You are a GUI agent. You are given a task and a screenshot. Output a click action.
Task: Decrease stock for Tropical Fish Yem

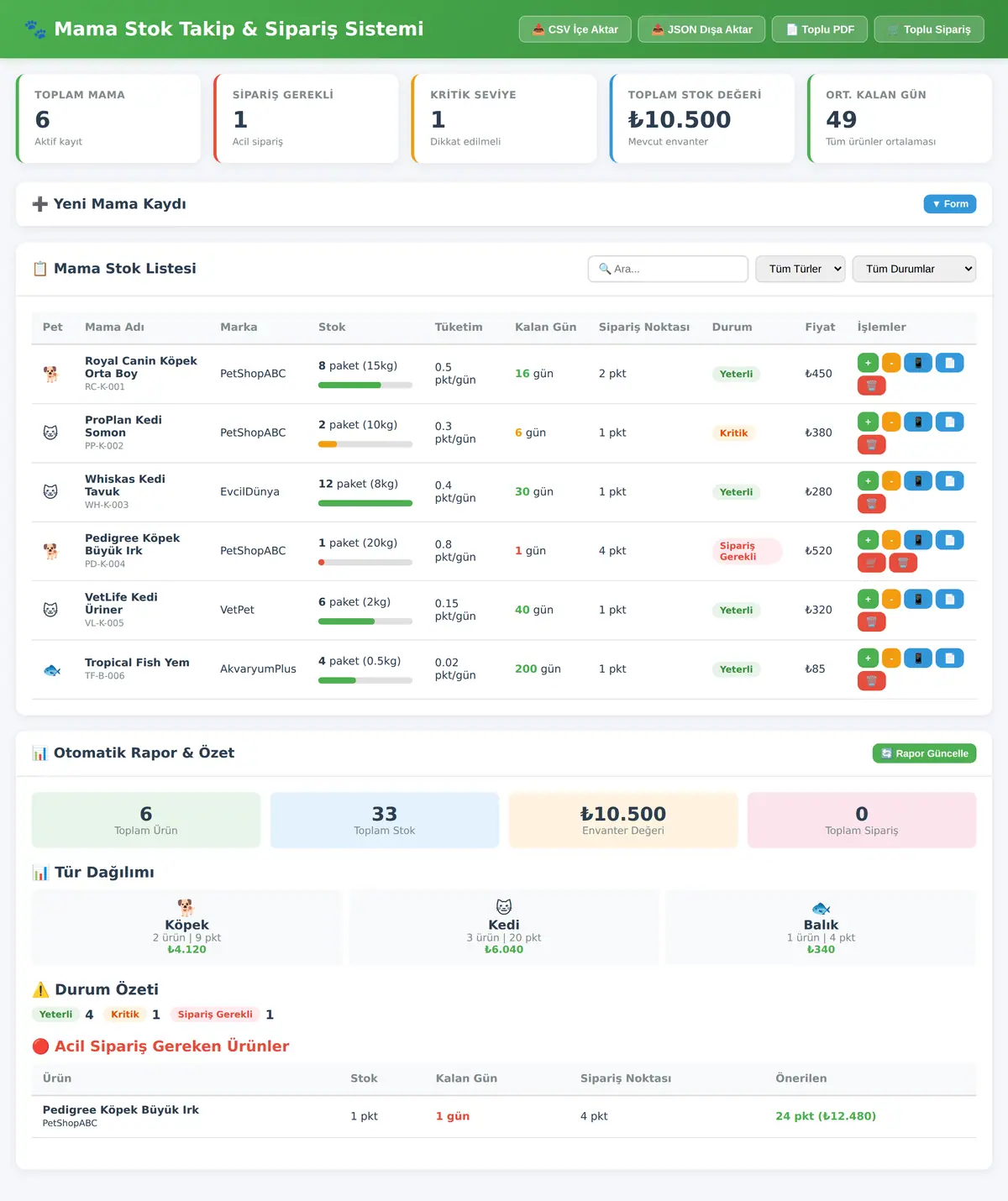(x=891, y=658)
